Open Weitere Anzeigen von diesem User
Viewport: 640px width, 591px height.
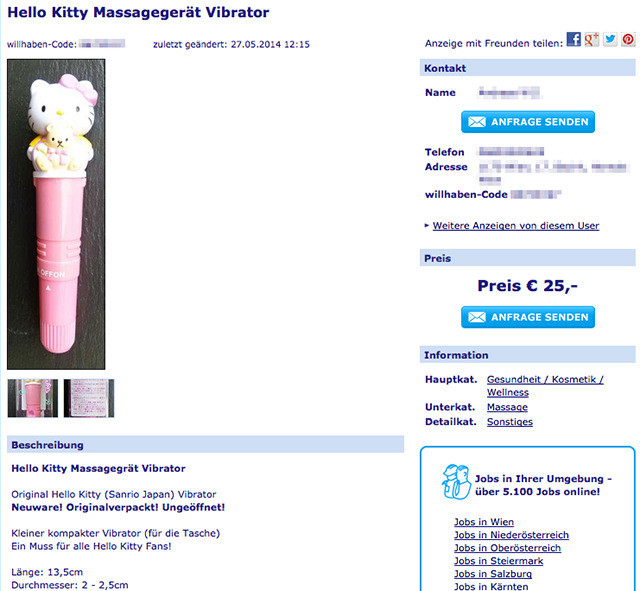[516, 226]
